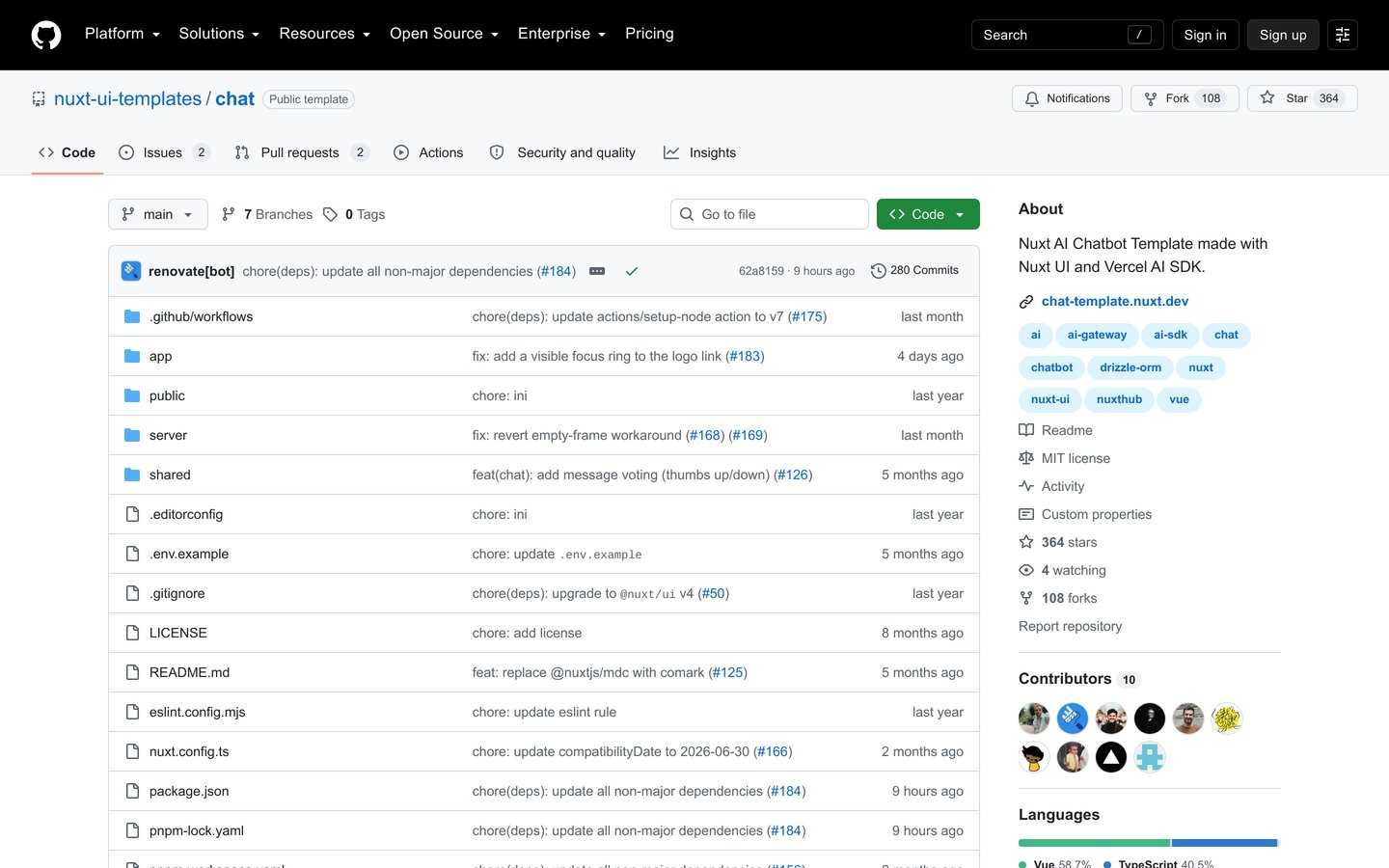The height and width of the screenshot is (868, 1389).
Task: Click the branch icon beside 7 Branches
Action: click(229, 214)
